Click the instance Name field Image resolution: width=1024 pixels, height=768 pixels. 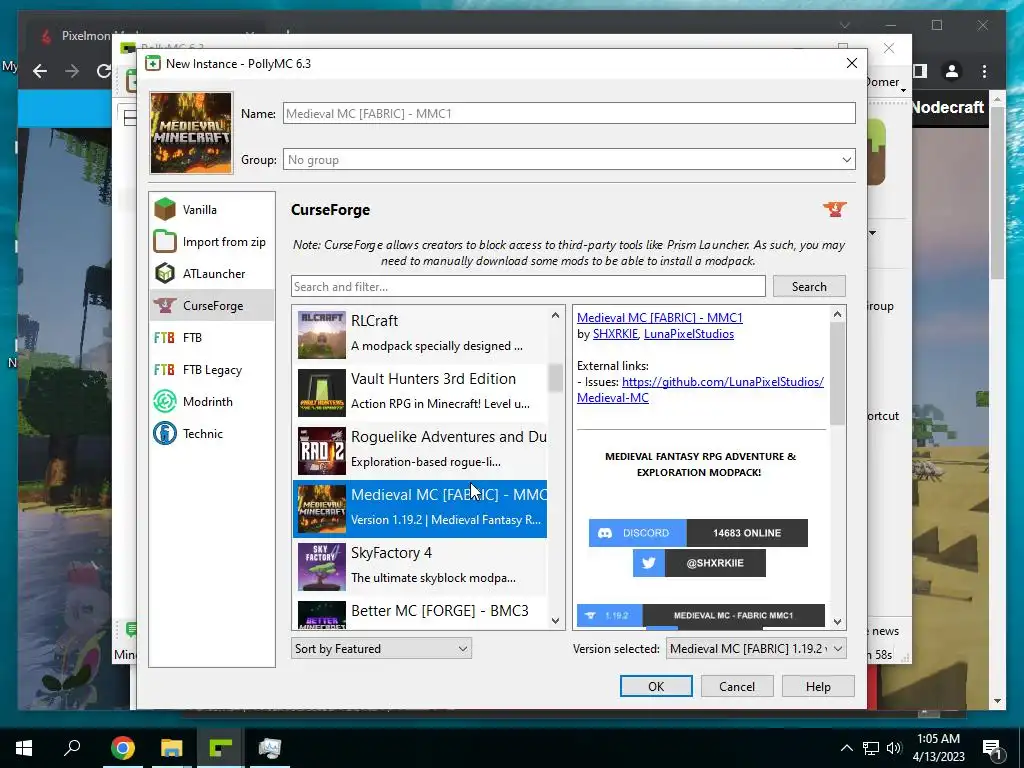[569, 114]
